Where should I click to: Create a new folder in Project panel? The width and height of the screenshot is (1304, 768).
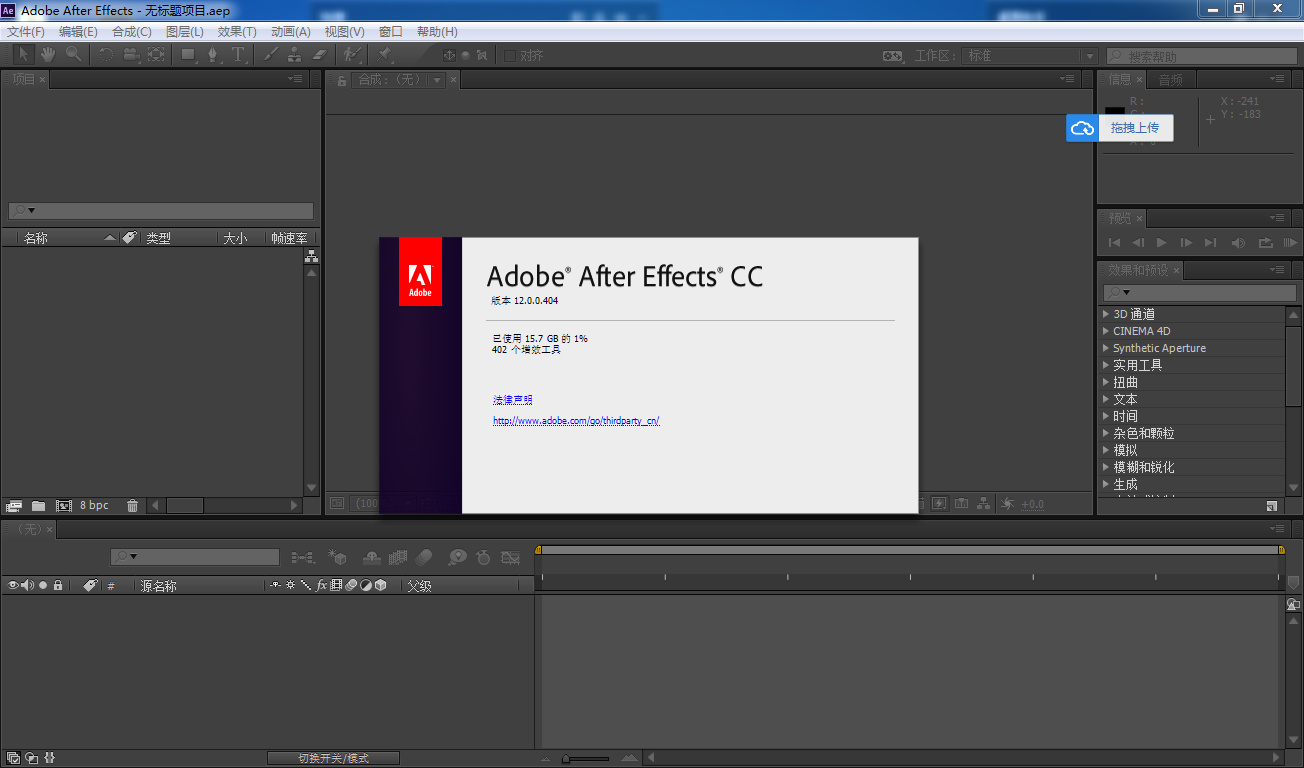pyautogui.click(x=39, y=506)
